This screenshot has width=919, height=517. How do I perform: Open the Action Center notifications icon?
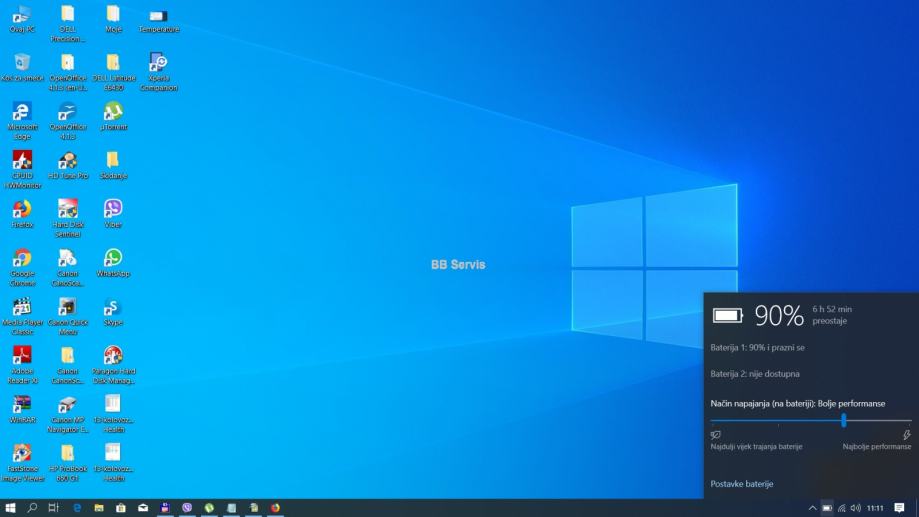(x=900, y=508)
